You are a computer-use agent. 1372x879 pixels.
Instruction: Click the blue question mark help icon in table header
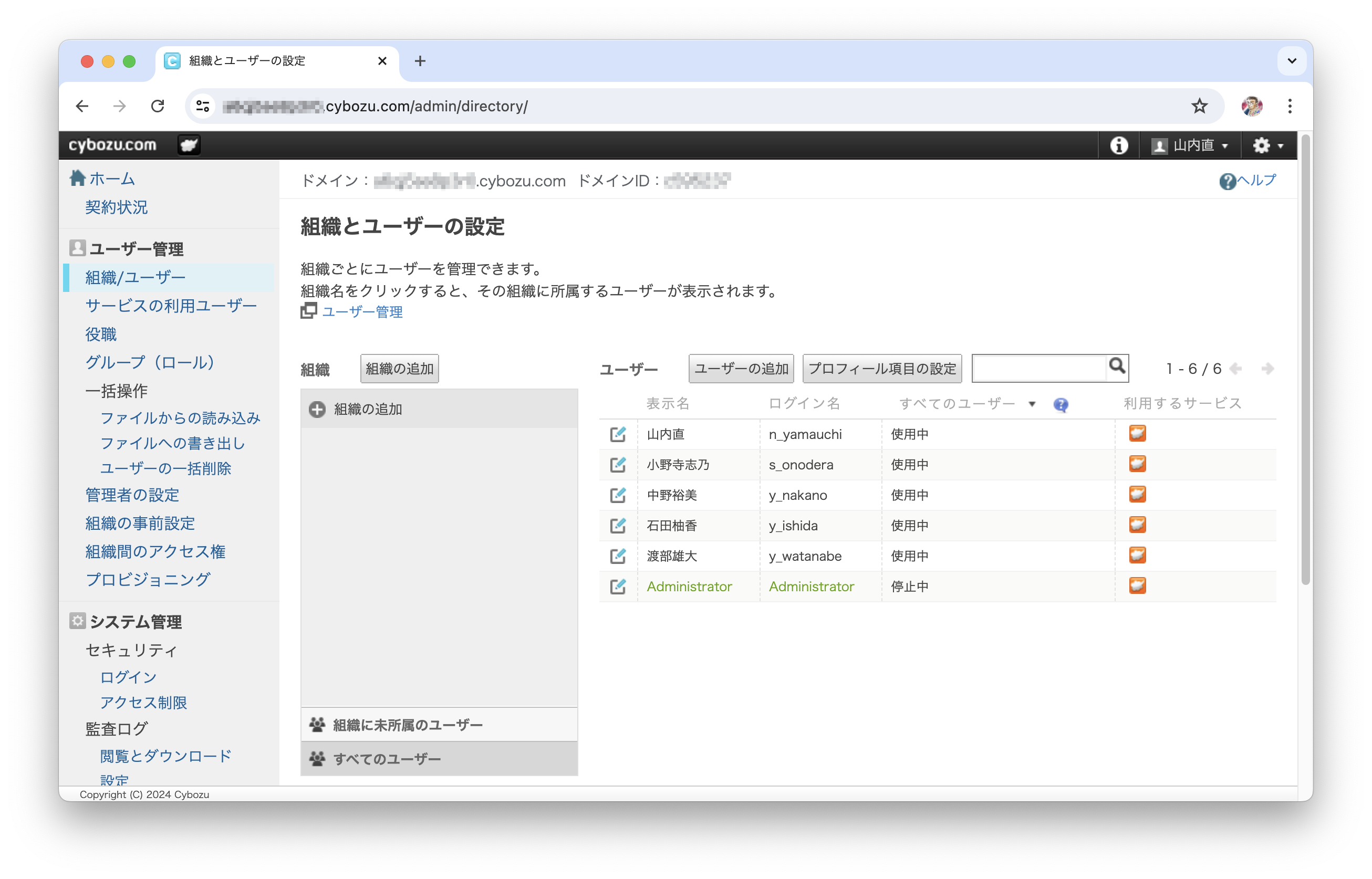[1061, 405]
